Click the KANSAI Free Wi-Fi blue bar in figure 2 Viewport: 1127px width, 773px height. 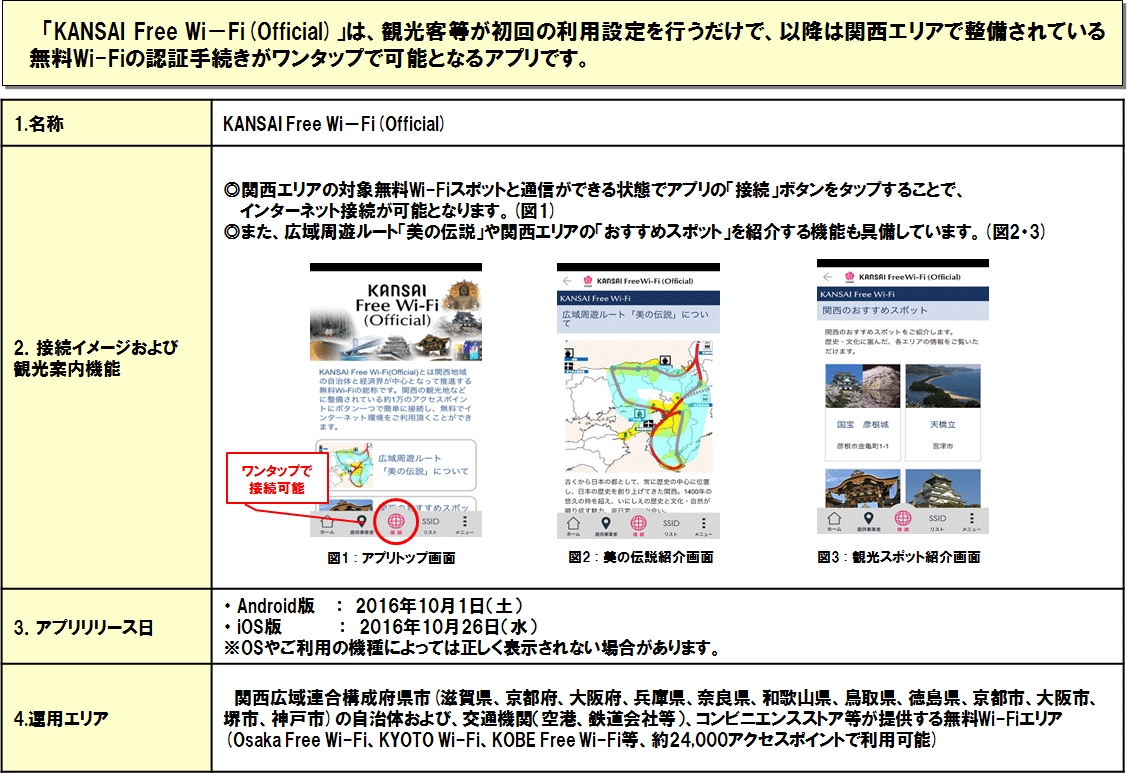[x=638, y=298]
